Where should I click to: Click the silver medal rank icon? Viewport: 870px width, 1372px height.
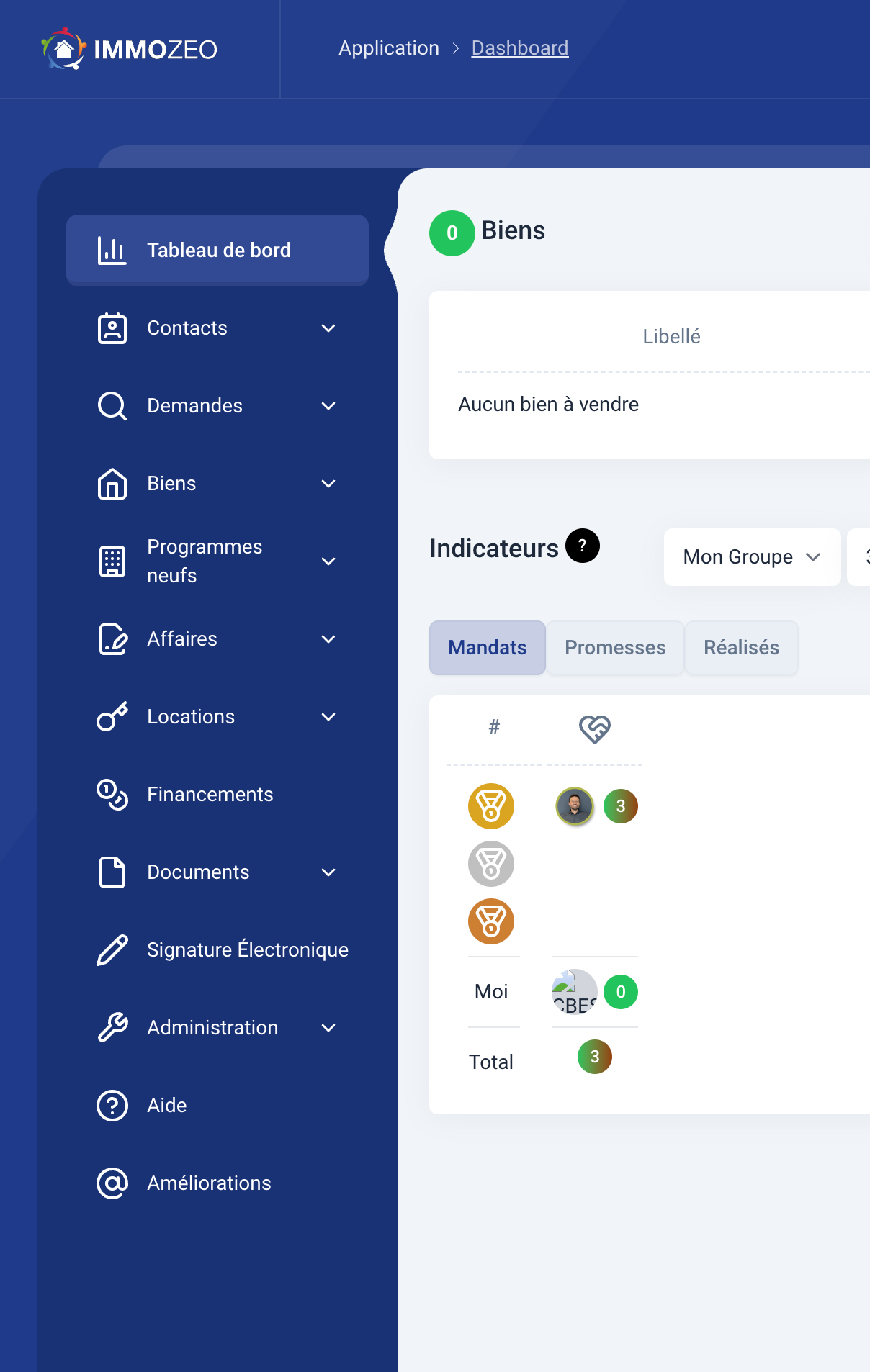pos(491,864)
